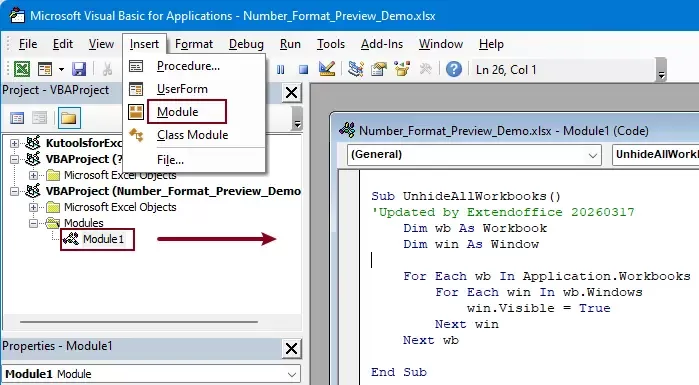Screen dimensions: 699x385
Task: Close the open Insert menu
Action: 144,44
